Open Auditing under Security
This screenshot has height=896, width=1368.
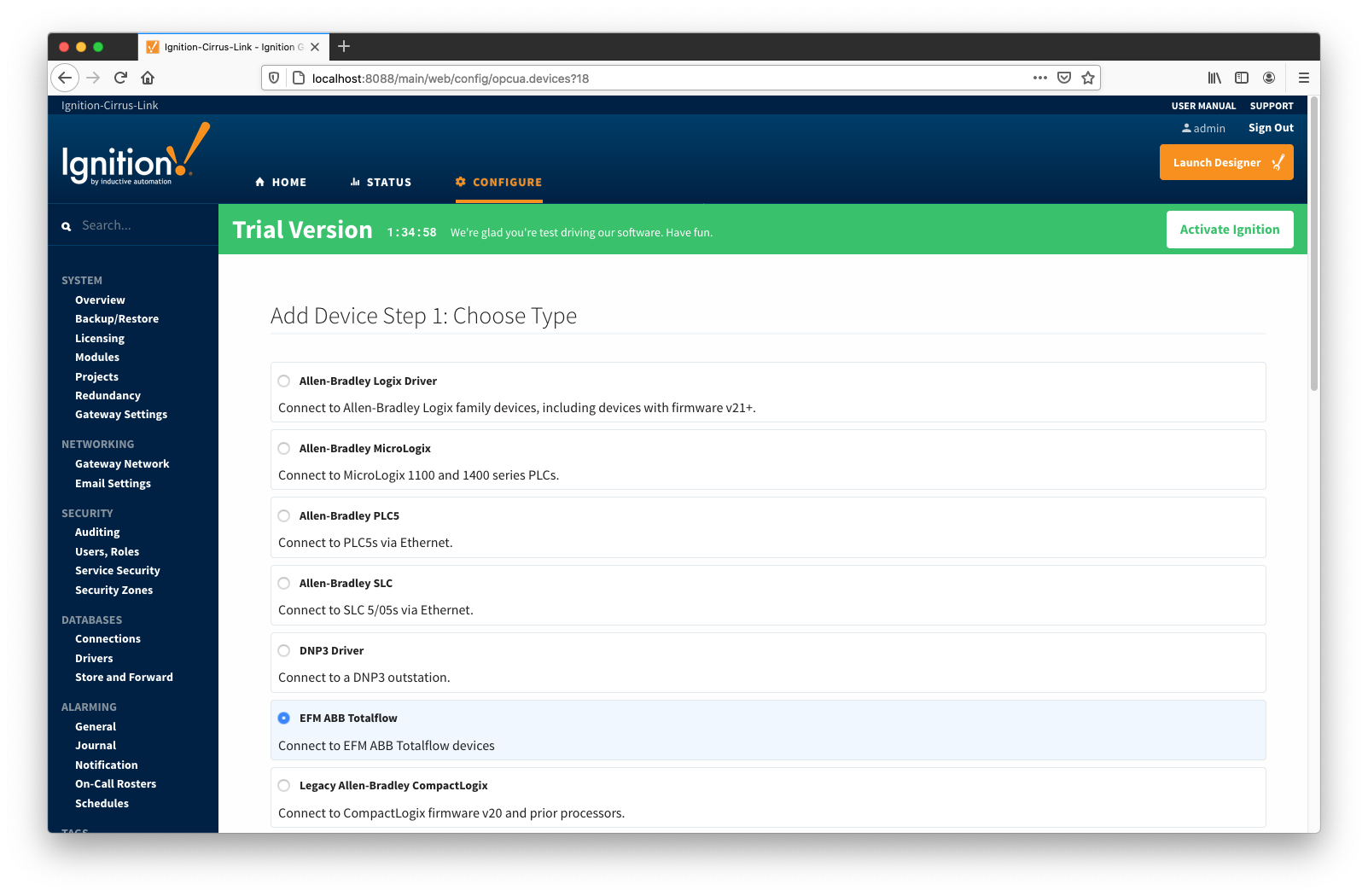click(x=97, y=532)
